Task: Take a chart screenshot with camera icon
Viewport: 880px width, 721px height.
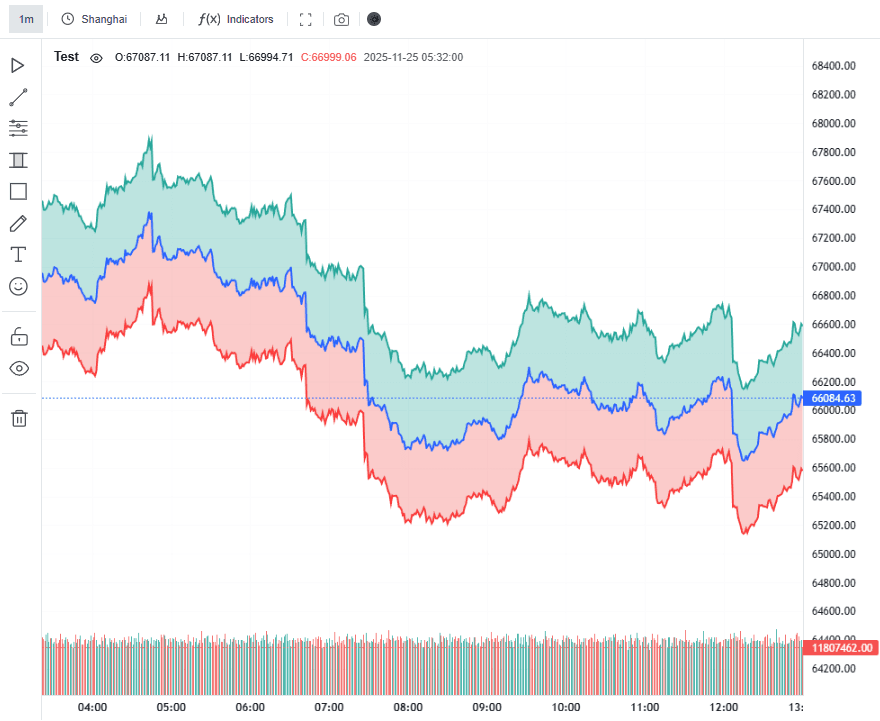Action: click(x=341, y=19)
